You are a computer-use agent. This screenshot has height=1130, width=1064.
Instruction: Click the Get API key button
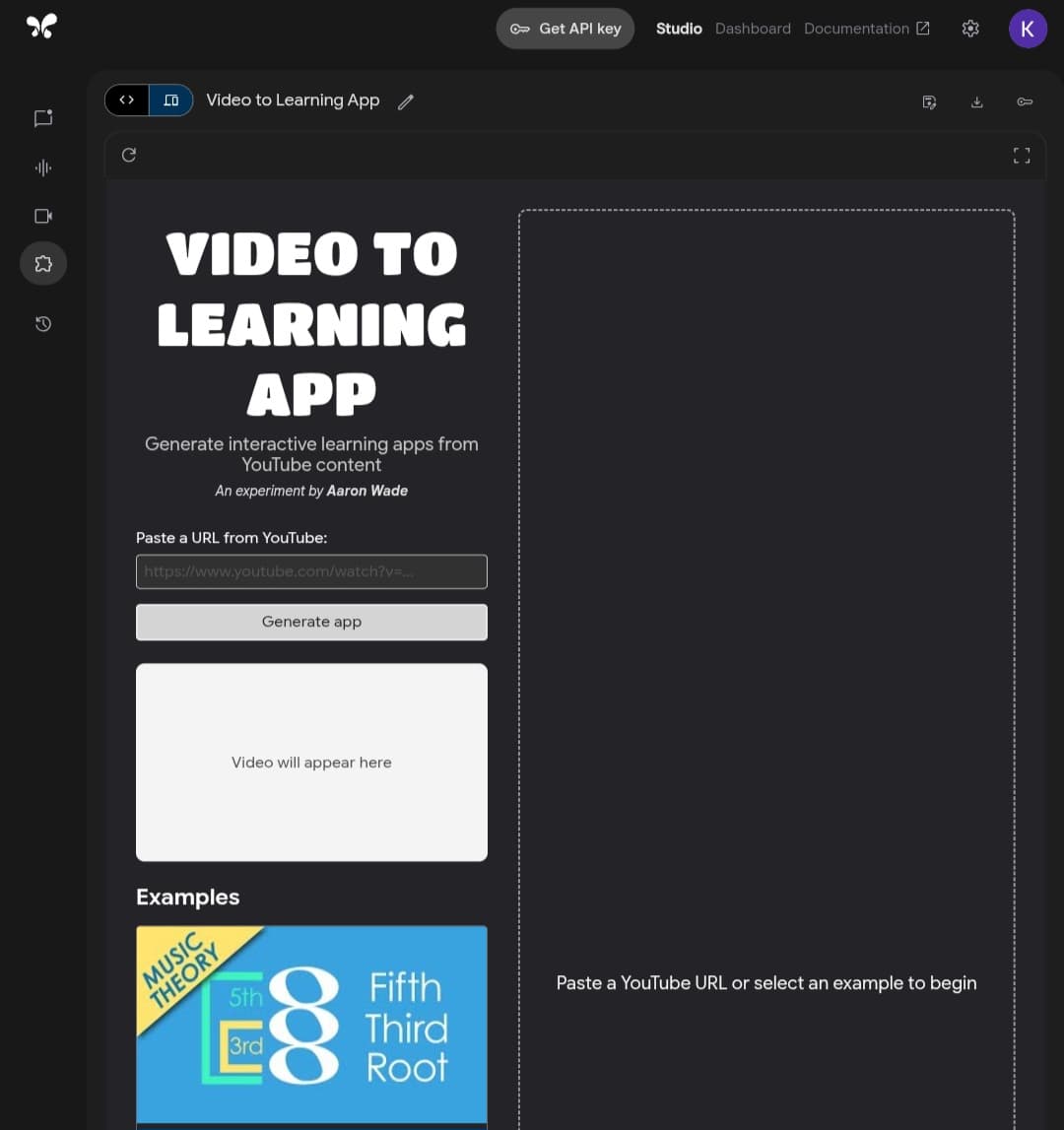[x=565, y=29]
